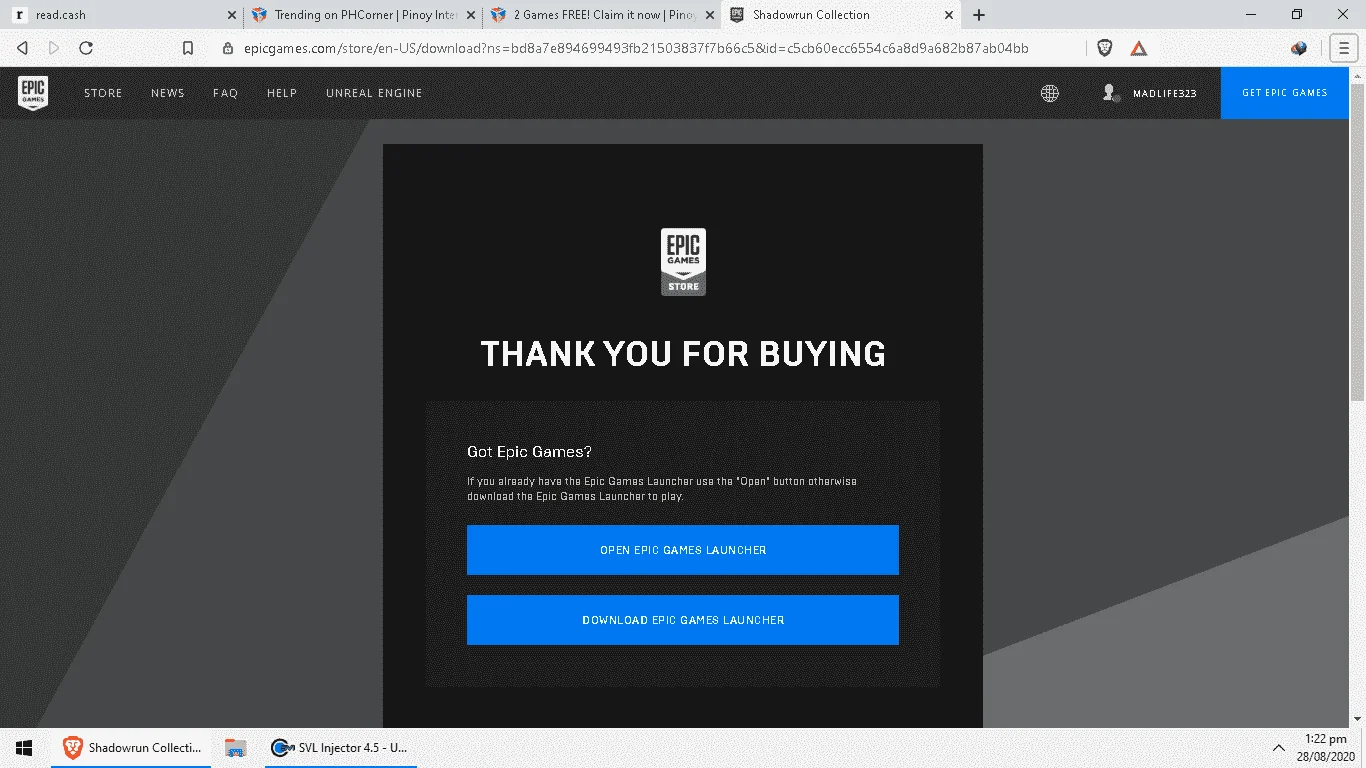Open the FAQ menu item
Image resolution: width=1366 pixels, height=768 pixels.
pos(226,93)
